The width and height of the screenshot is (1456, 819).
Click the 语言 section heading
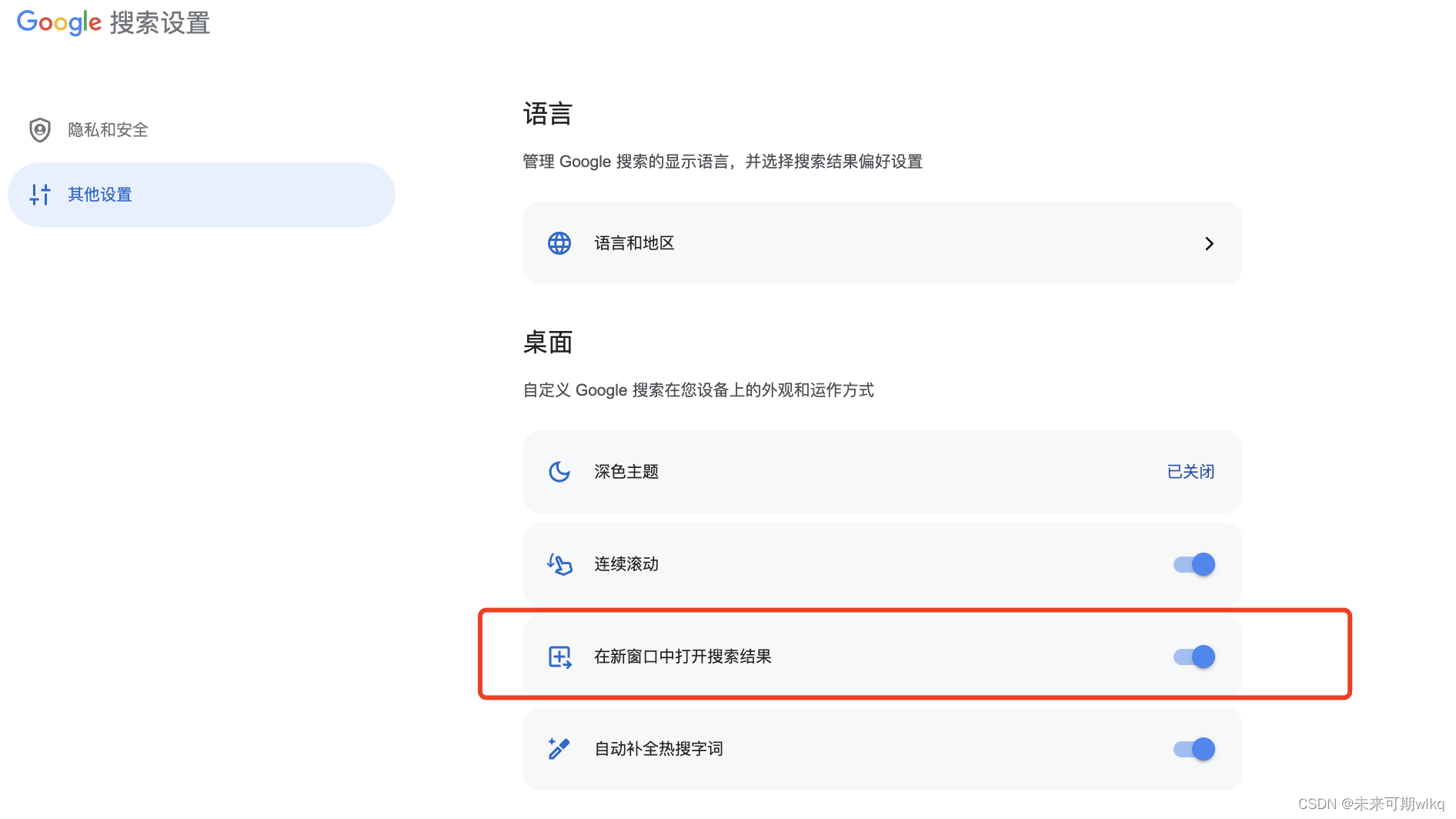(x=548, y=114)
